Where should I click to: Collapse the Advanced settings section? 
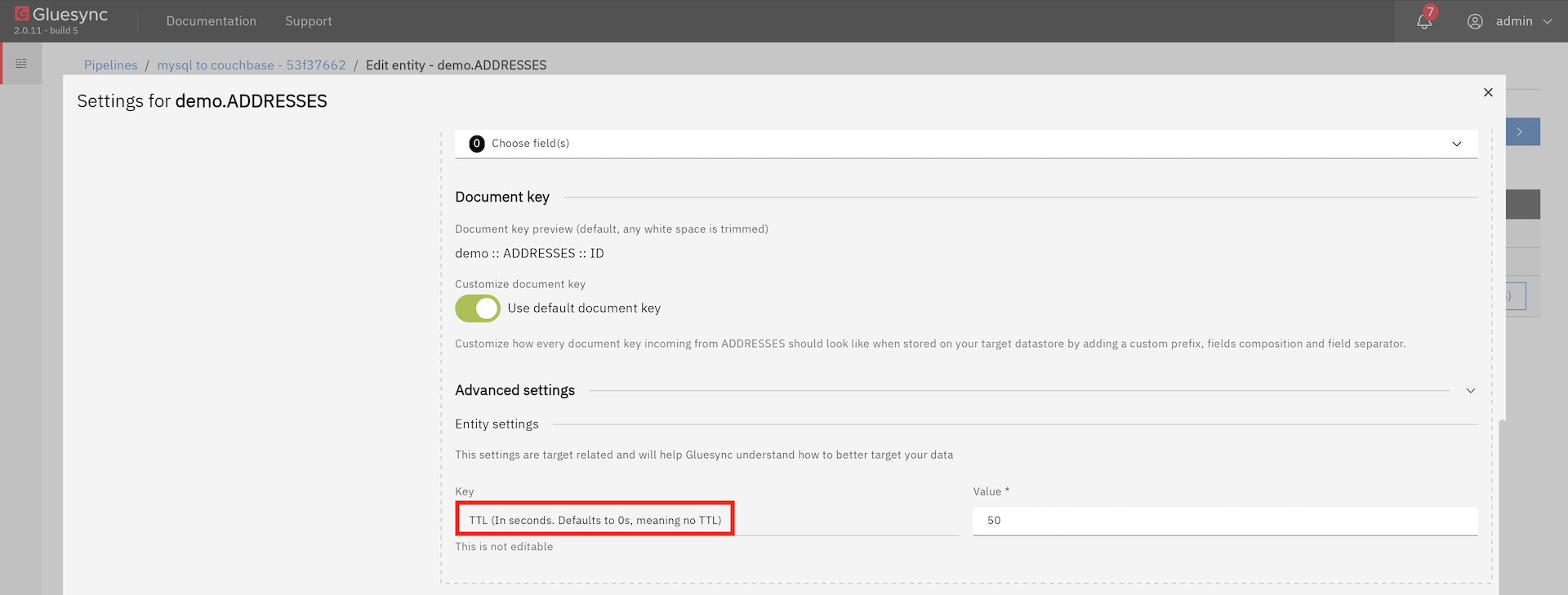pos(1470,391)
